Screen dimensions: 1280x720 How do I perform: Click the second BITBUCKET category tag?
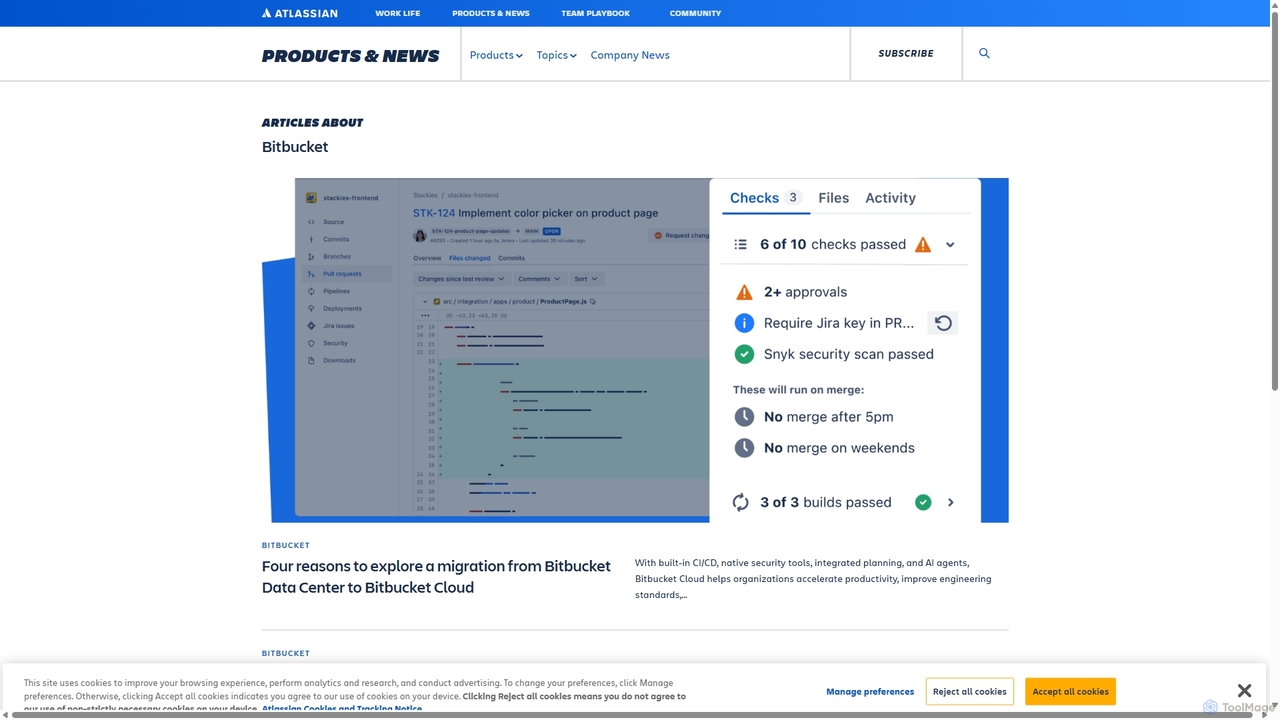click(286, 653)
